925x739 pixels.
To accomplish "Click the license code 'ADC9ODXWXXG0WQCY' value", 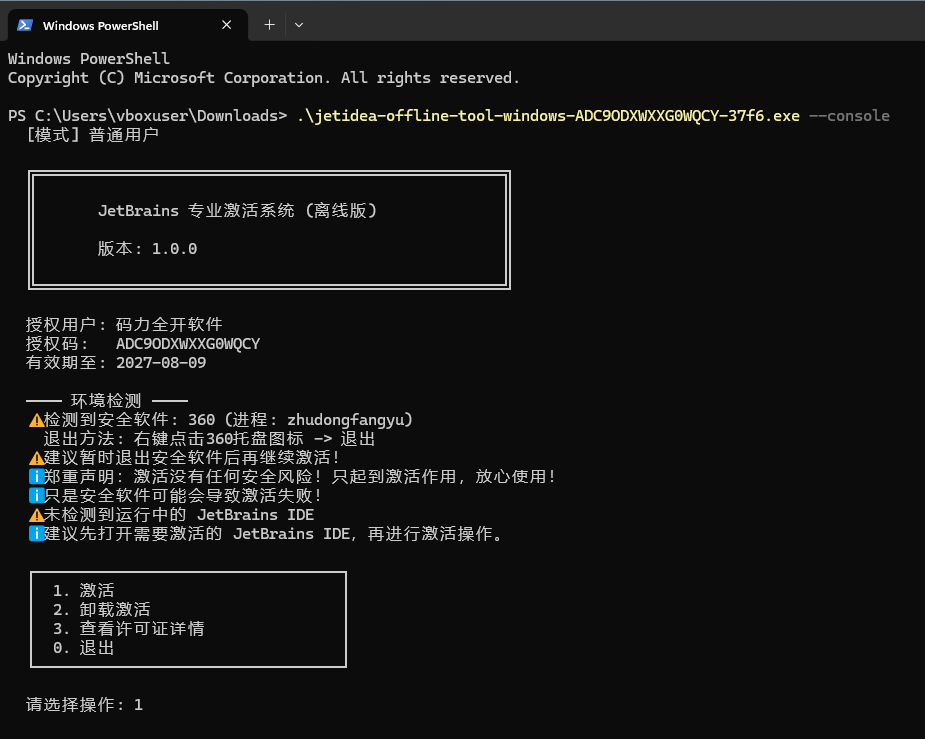I will (188, 344).
